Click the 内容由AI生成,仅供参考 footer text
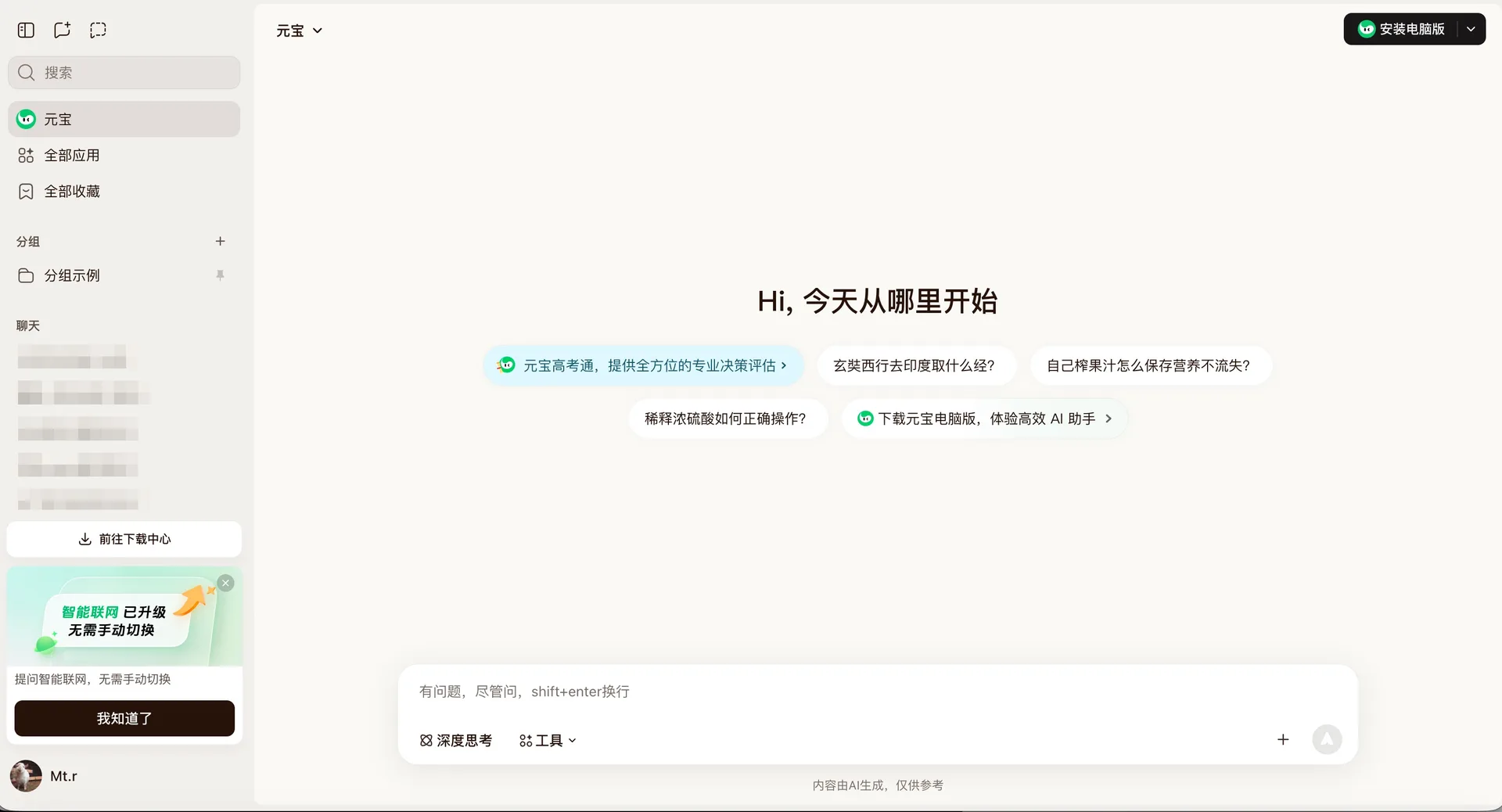Viewport: 1502px width, 812px height. (x=877, y=785)
